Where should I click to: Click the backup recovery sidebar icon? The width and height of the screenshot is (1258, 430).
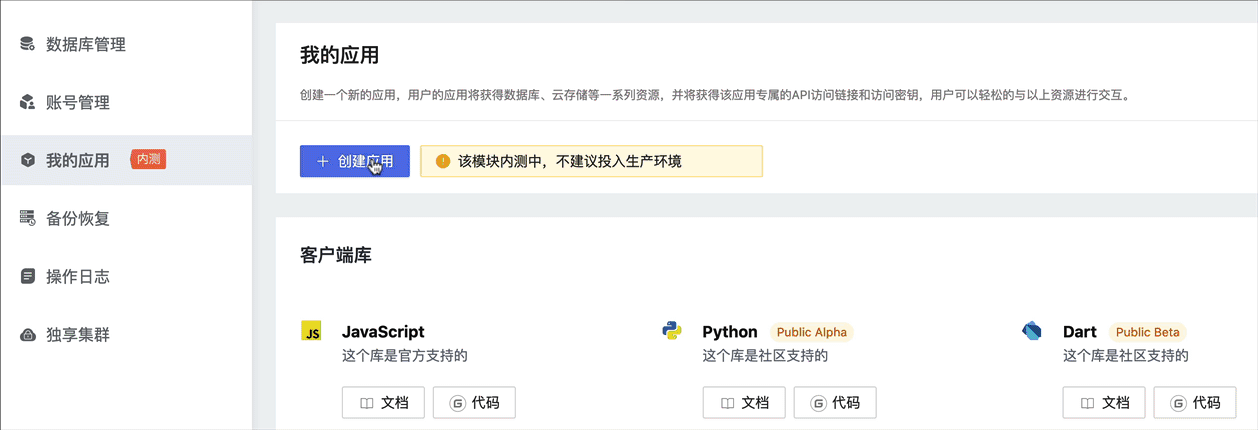[x=28, y=218]
